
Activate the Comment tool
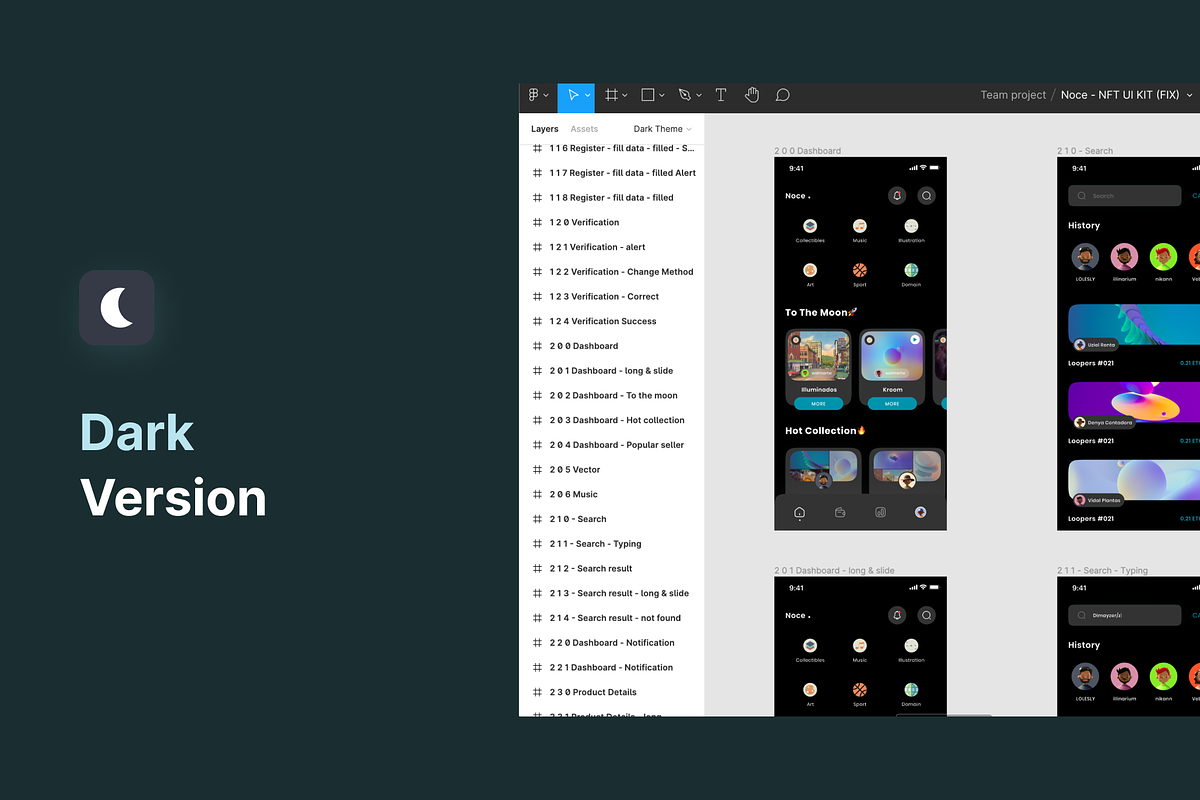click(x=783, y=95)
